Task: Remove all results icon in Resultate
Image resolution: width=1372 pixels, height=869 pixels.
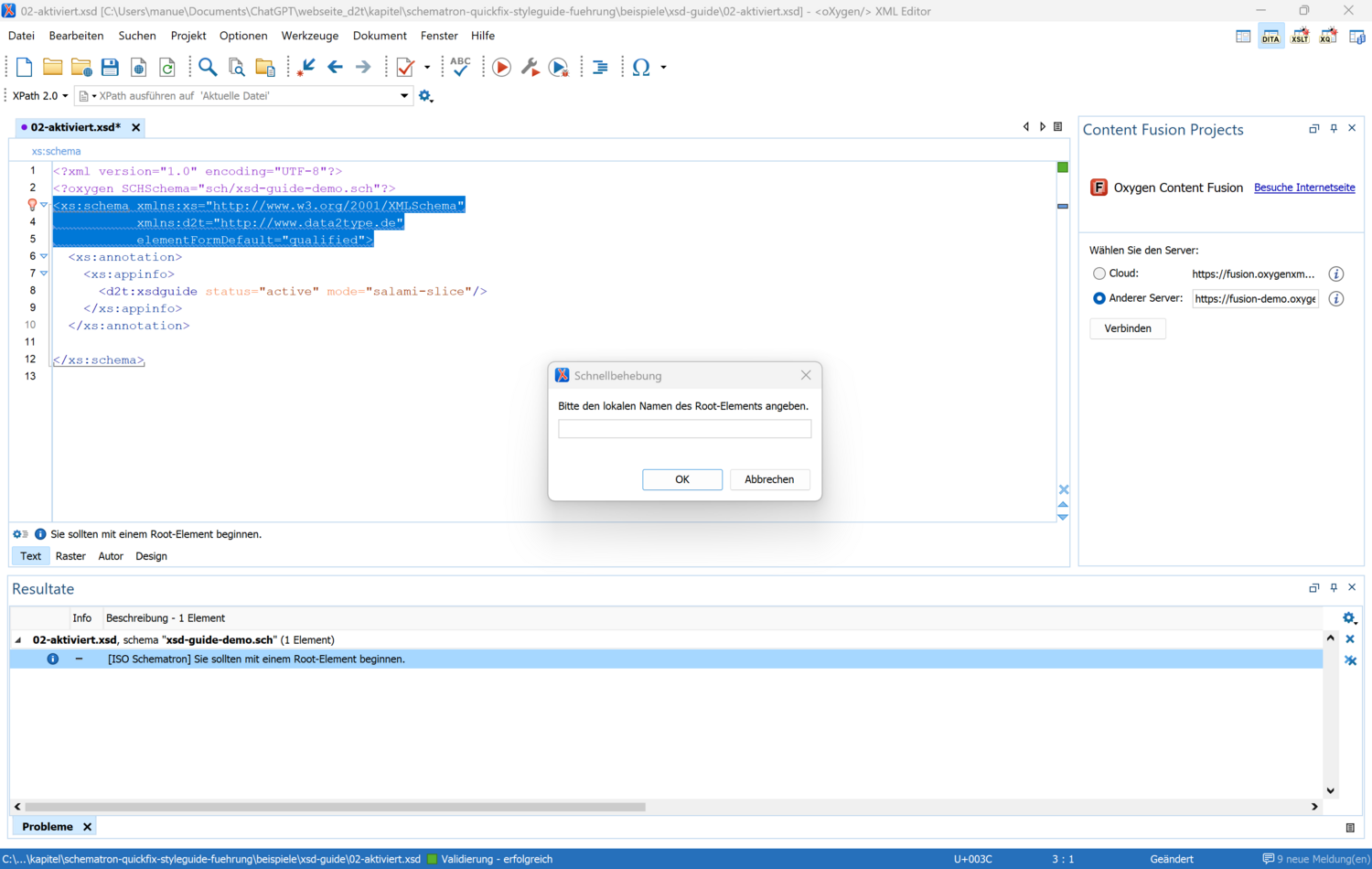Action: [1350, 660]
